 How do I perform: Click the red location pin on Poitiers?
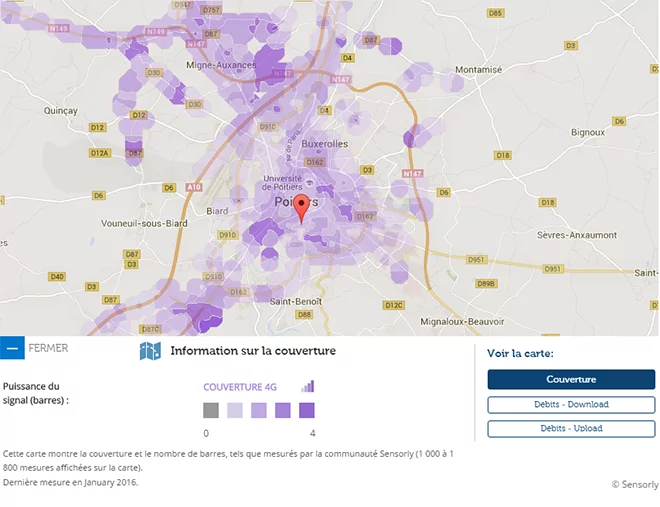point(303,209)
